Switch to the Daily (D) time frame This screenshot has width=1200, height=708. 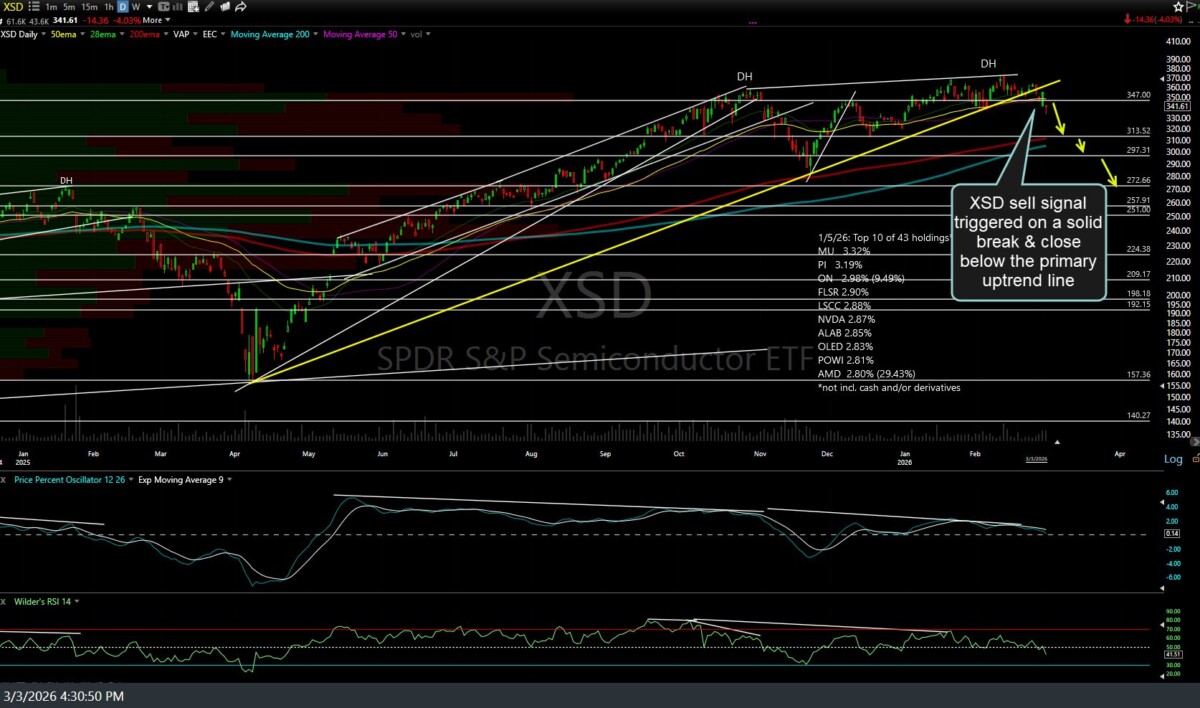tap(123, 6)
